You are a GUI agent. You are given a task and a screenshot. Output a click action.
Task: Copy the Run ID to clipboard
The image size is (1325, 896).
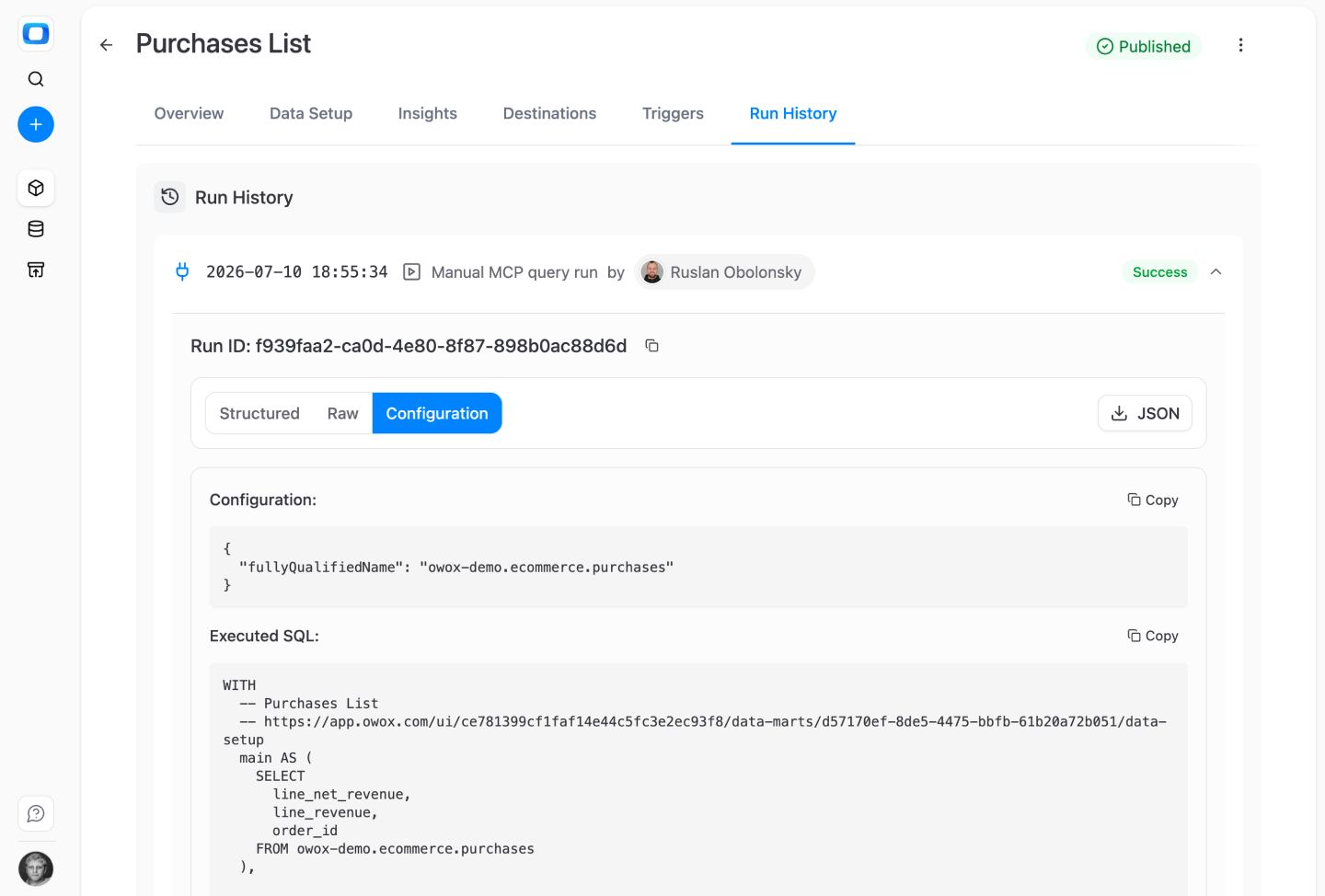[651, 346]
